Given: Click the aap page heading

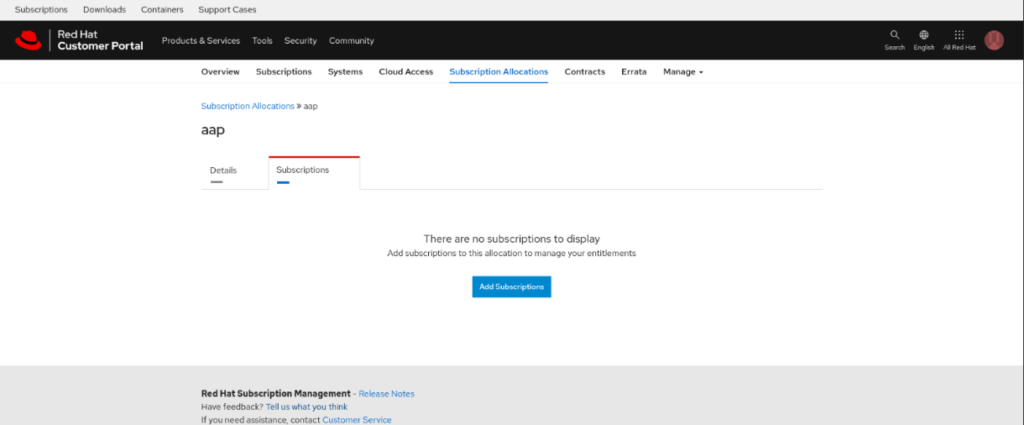Looking at the screenshot, I should (213, 130).
